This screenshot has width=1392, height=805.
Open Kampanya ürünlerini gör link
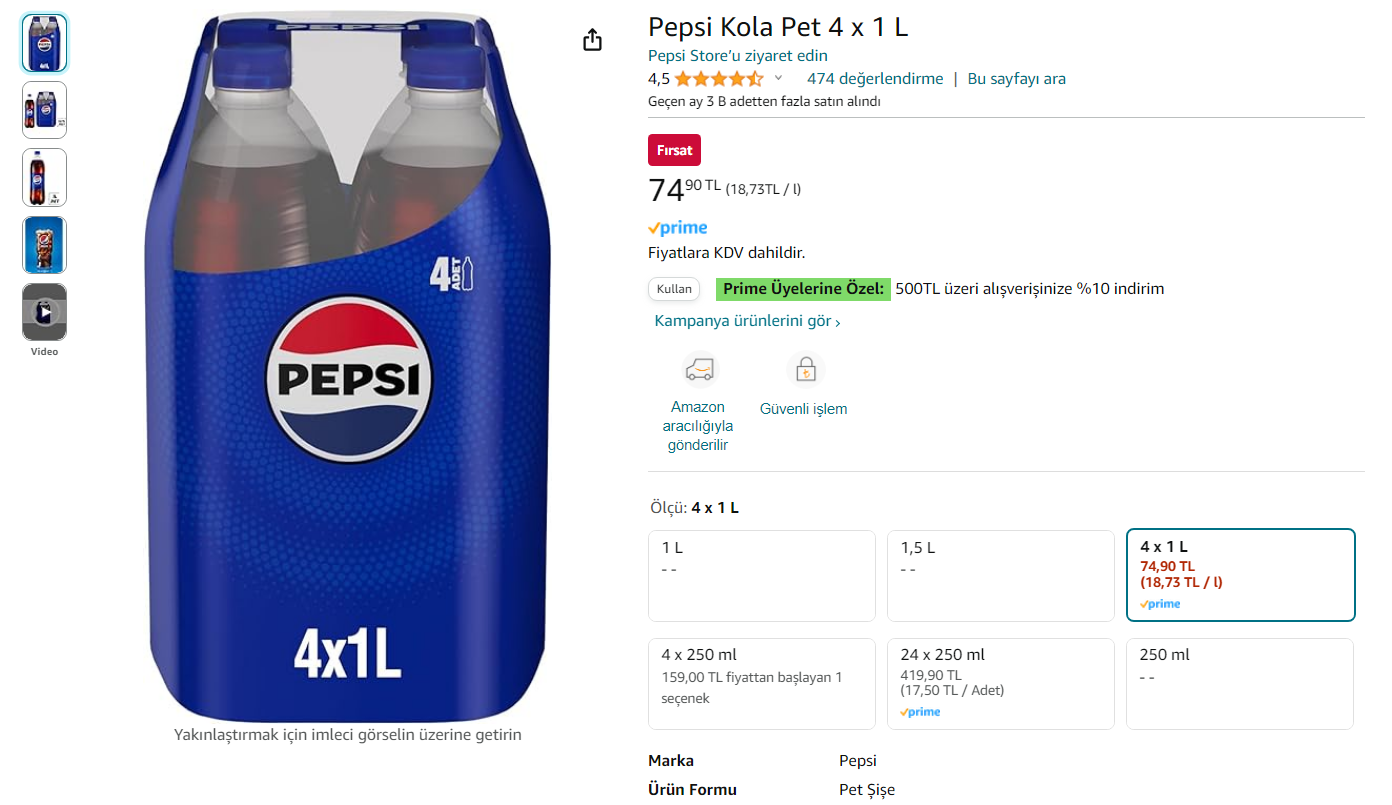coord(747,321)
